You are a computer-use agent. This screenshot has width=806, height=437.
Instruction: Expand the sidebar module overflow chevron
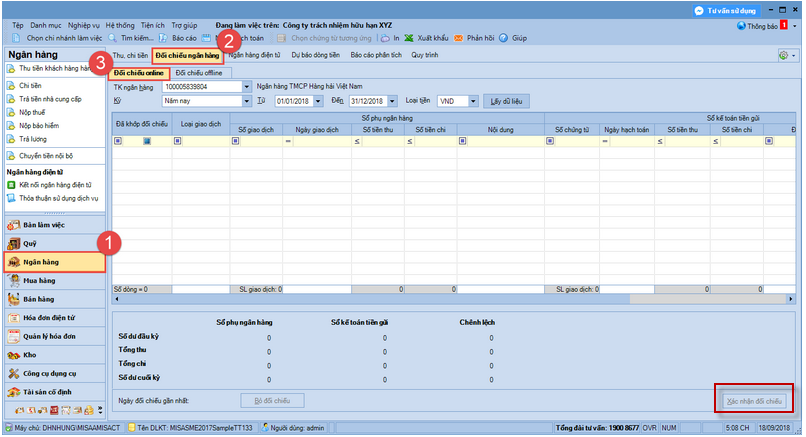[x=100, y=410]
